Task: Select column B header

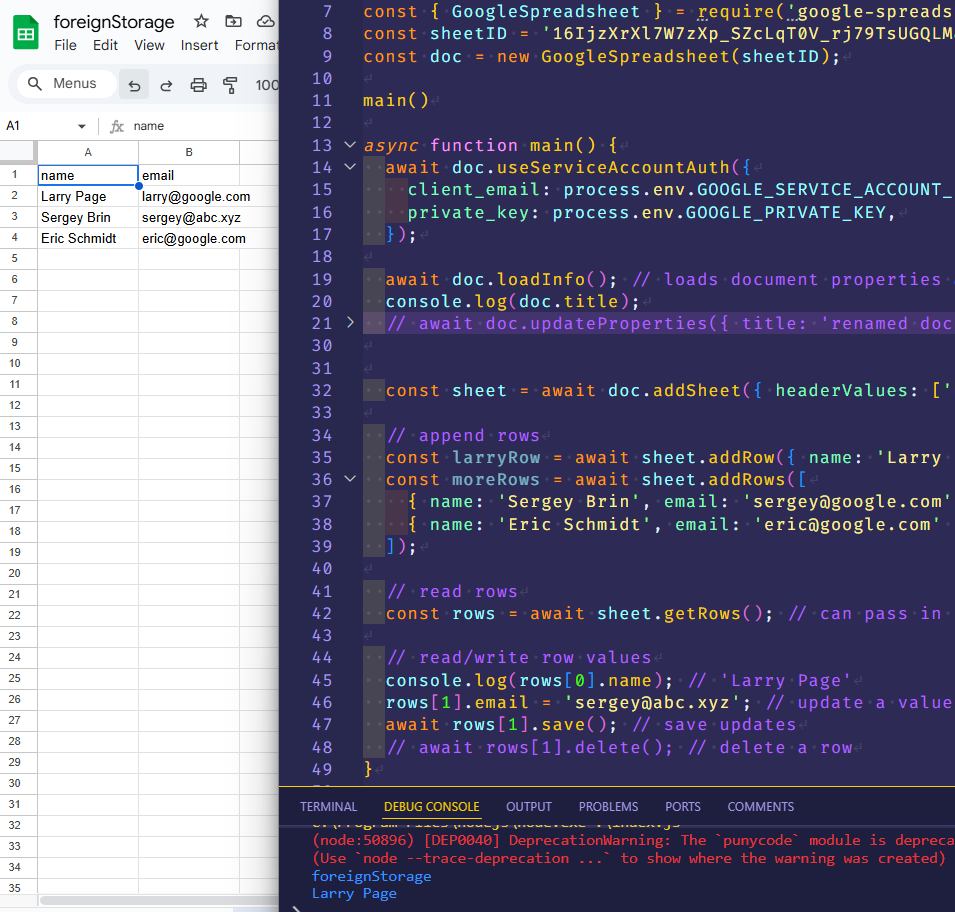Action: [189, 152]
